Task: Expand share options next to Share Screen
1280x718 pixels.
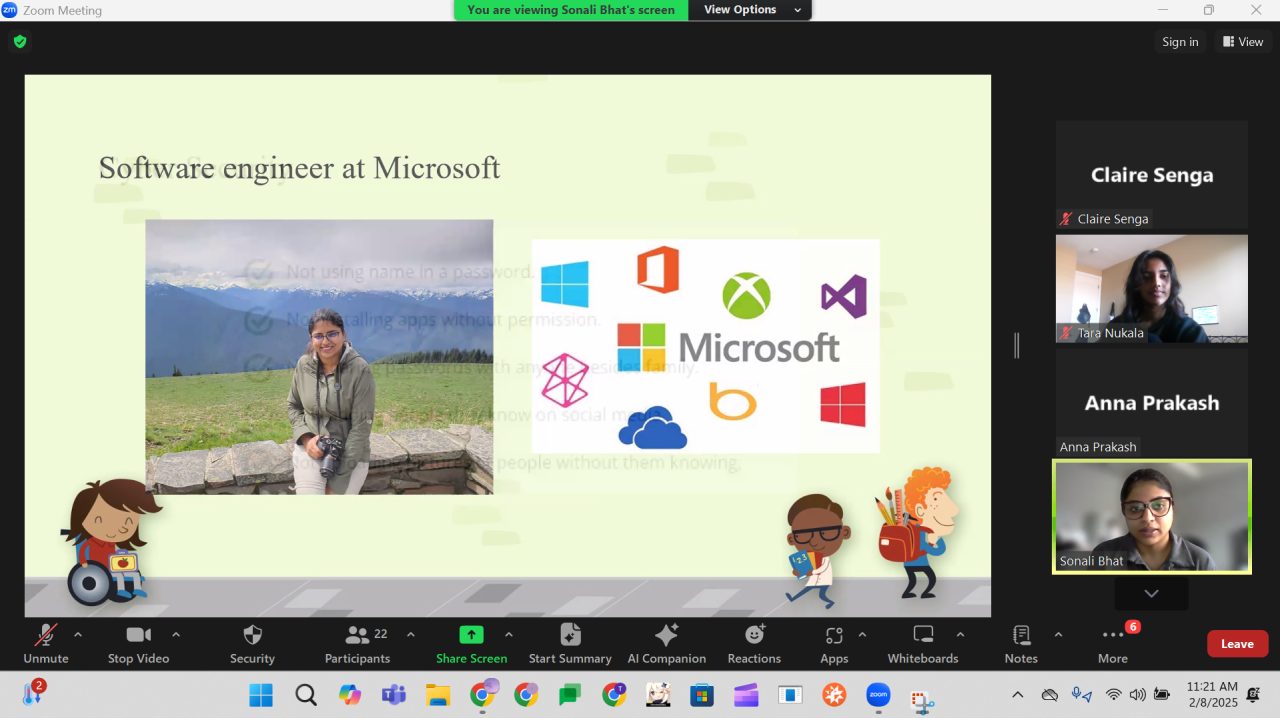Action: (508, 635)
